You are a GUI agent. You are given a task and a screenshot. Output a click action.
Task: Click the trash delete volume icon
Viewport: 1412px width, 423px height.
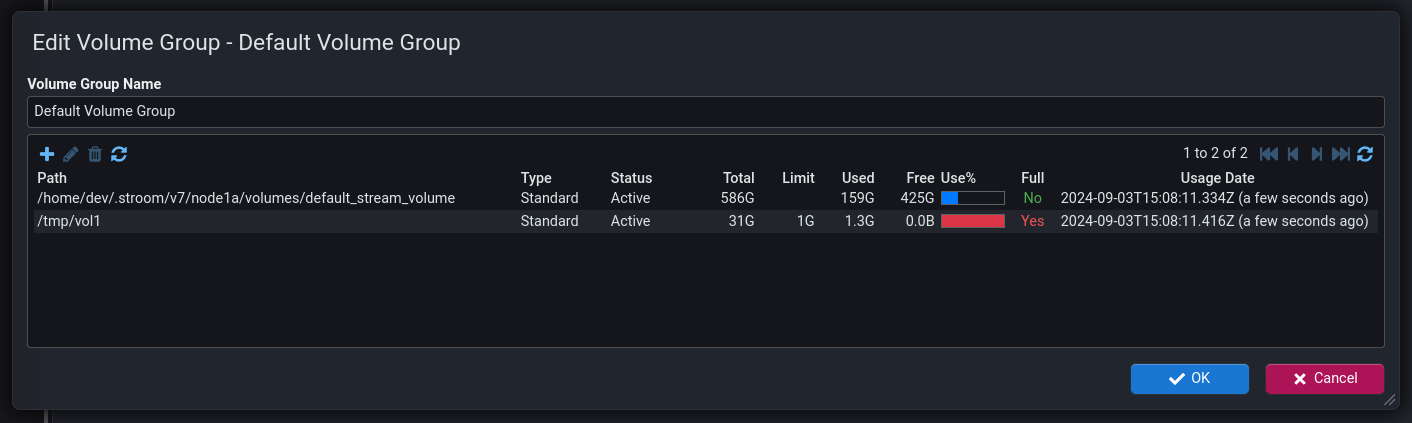[x=95, y=154]
